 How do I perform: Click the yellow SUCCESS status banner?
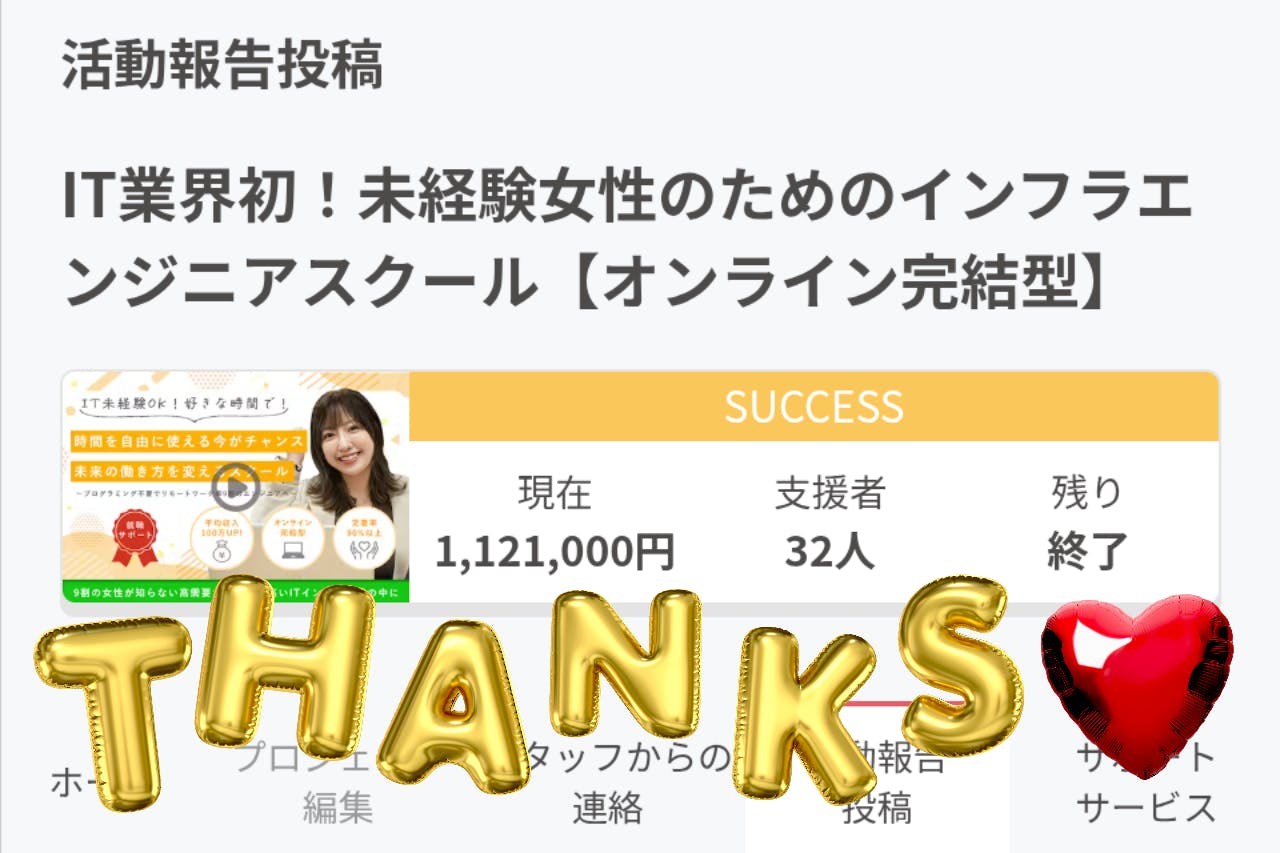click(x=814, y=407)
